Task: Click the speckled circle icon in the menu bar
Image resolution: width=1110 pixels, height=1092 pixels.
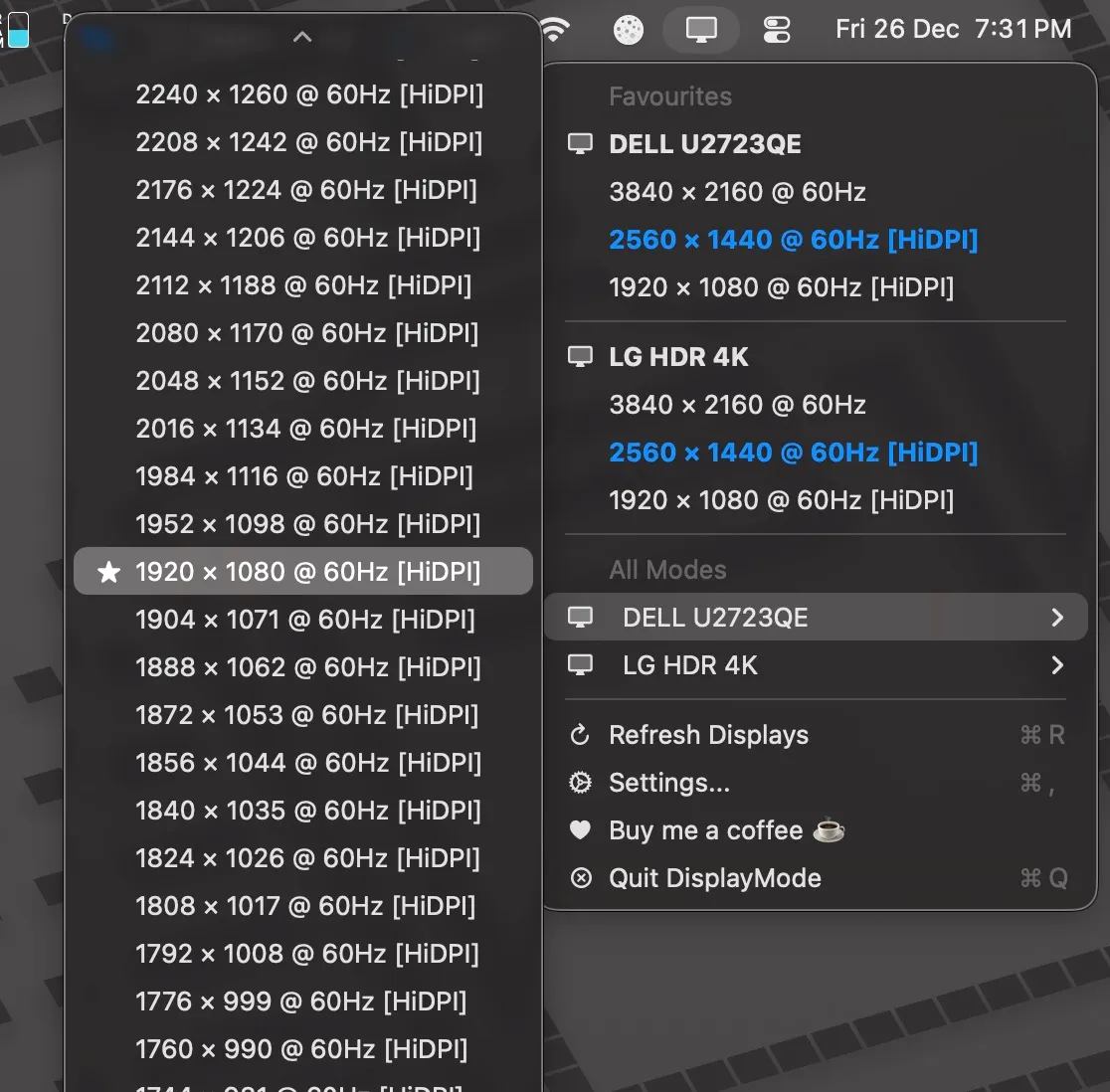Action: tap(628, 29)
